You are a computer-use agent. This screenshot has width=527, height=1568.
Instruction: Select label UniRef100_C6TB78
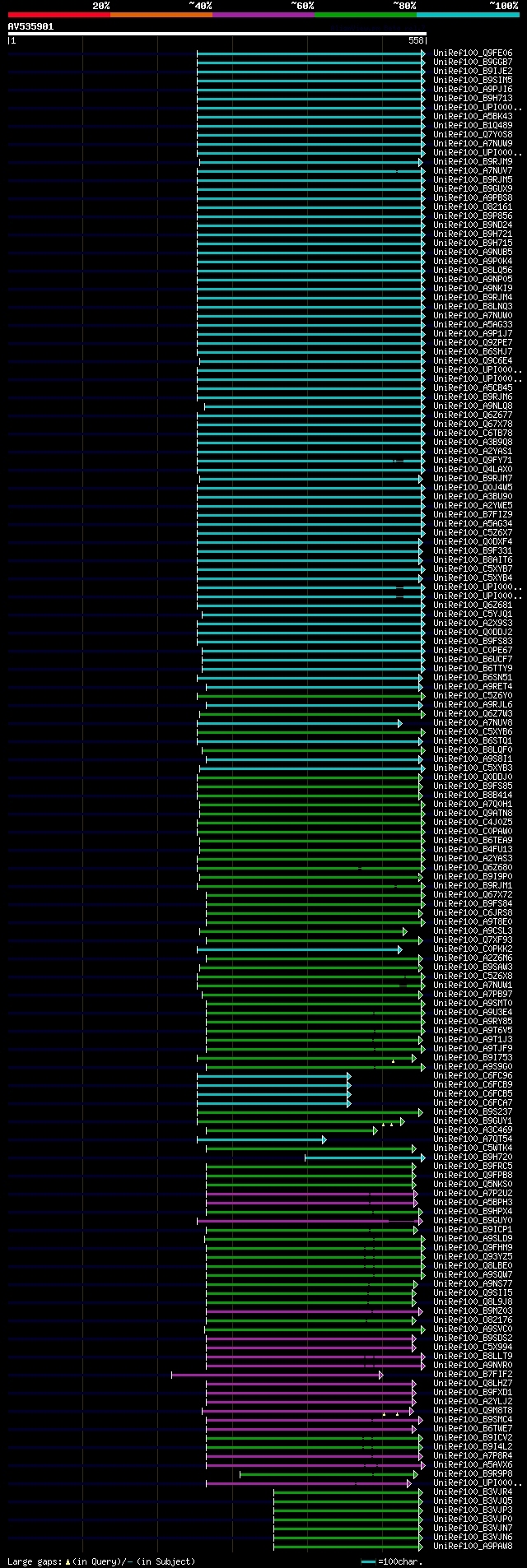(473, 433)
